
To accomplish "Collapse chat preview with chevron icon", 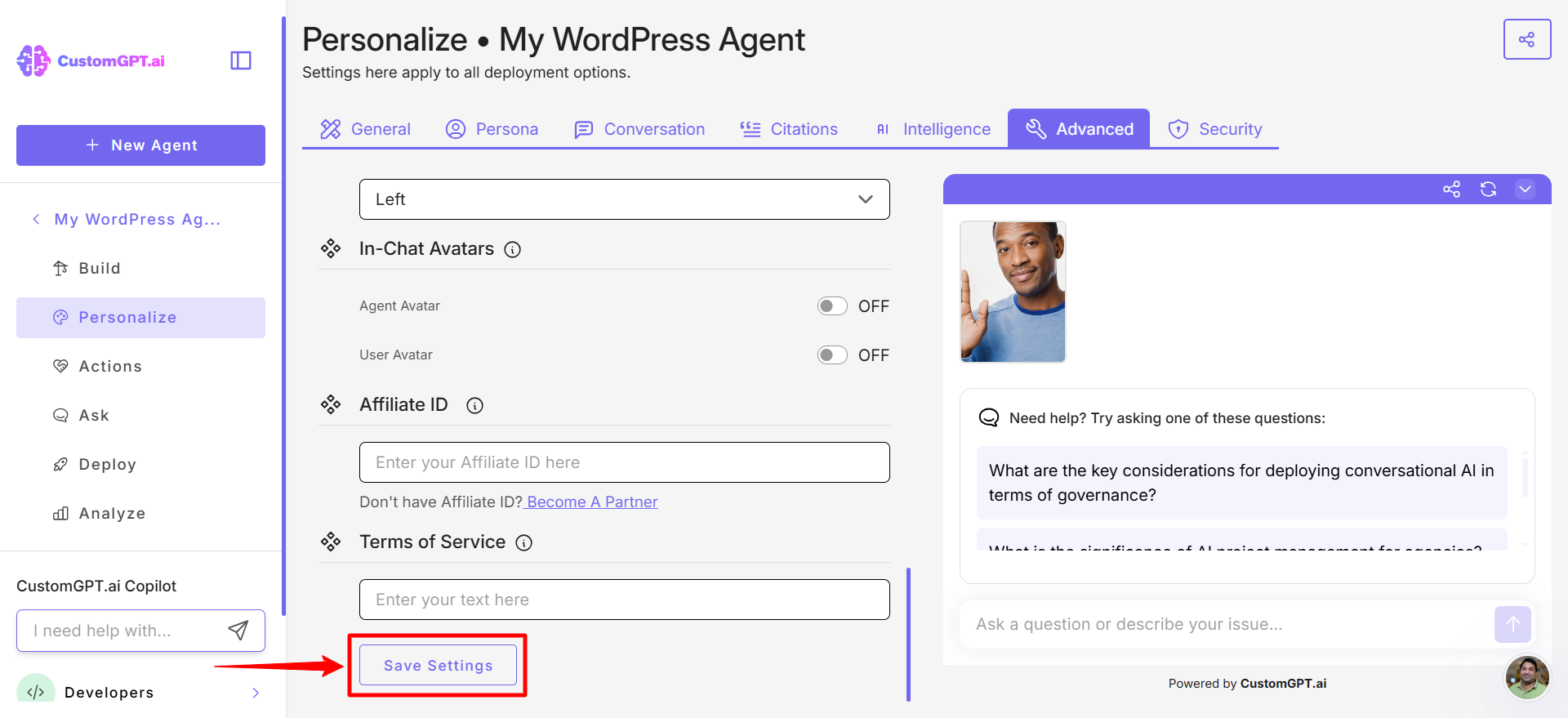I will (1525, 190).
